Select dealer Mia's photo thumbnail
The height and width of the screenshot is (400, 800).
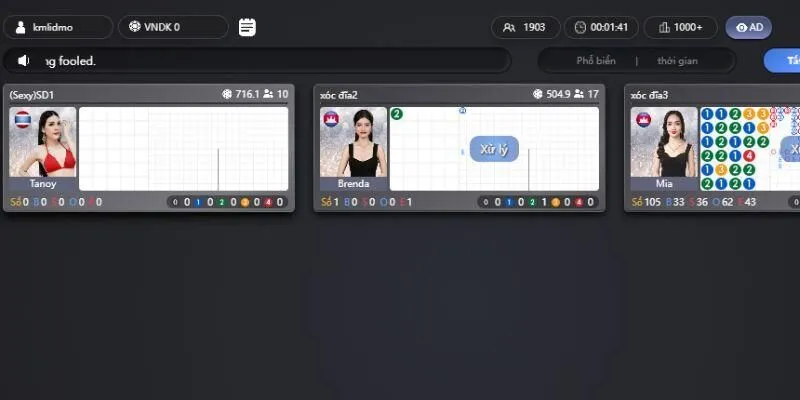pyautogui.click(x=664, y=142)
